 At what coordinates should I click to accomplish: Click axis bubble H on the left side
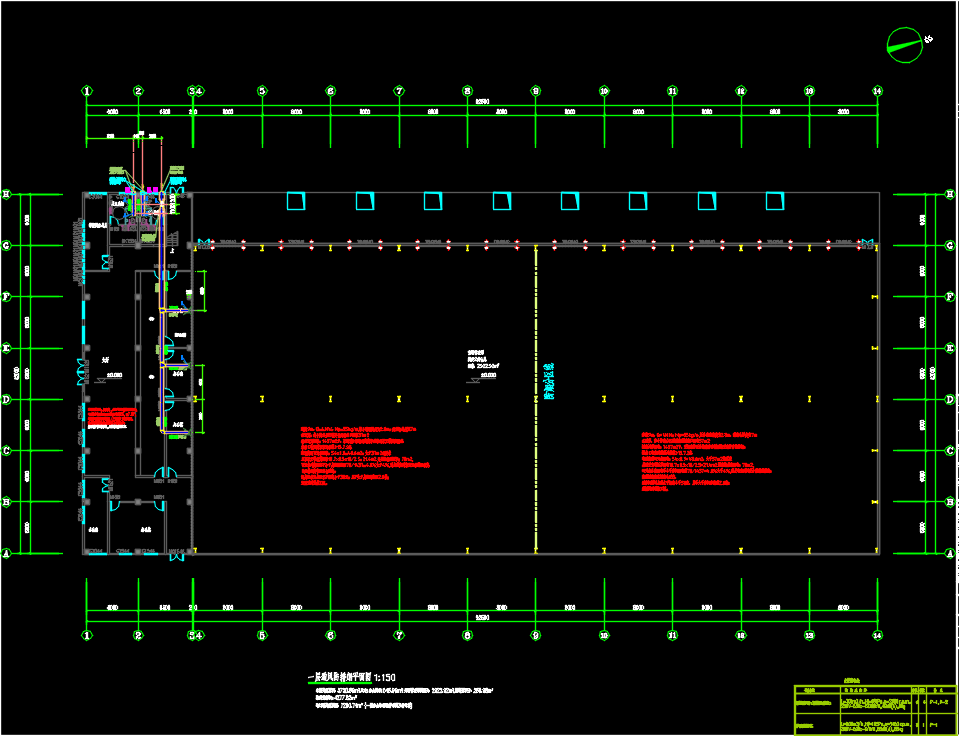click(x=6, y=194)
